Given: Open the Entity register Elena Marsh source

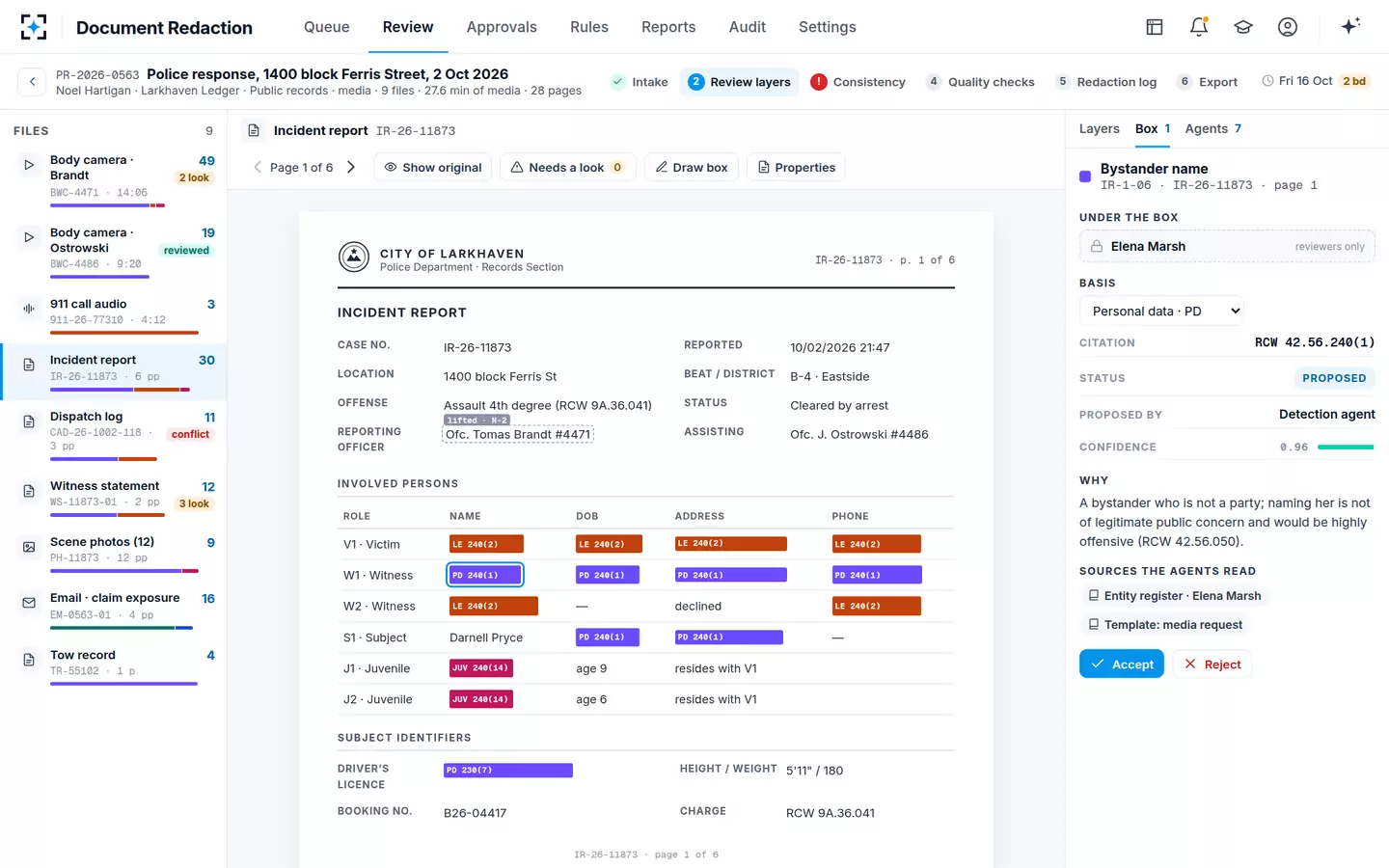Looking at the screenshot, I should [x=1175, y=596].
